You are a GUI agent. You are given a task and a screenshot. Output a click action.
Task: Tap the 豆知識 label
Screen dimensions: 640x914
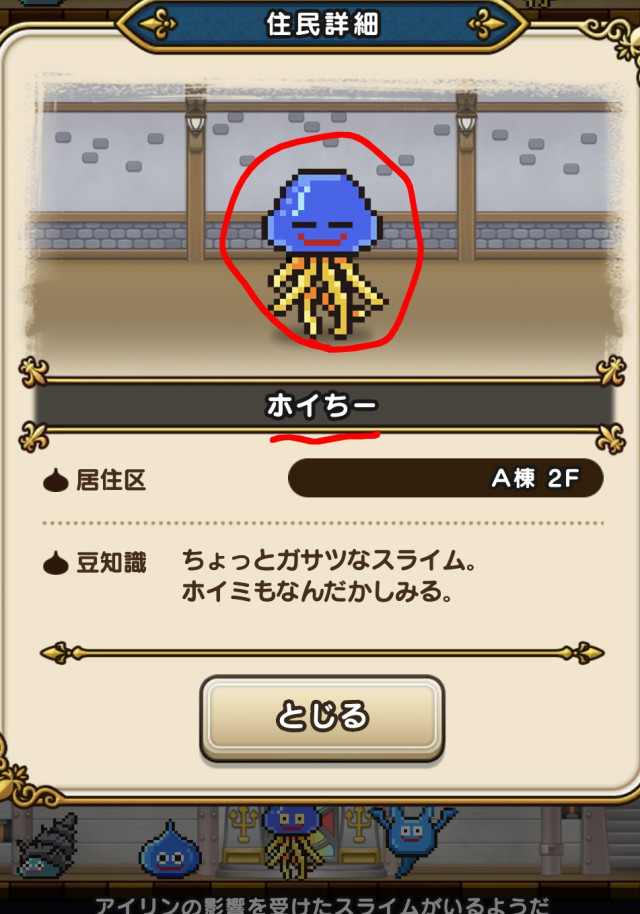click(x=111, y=563)
